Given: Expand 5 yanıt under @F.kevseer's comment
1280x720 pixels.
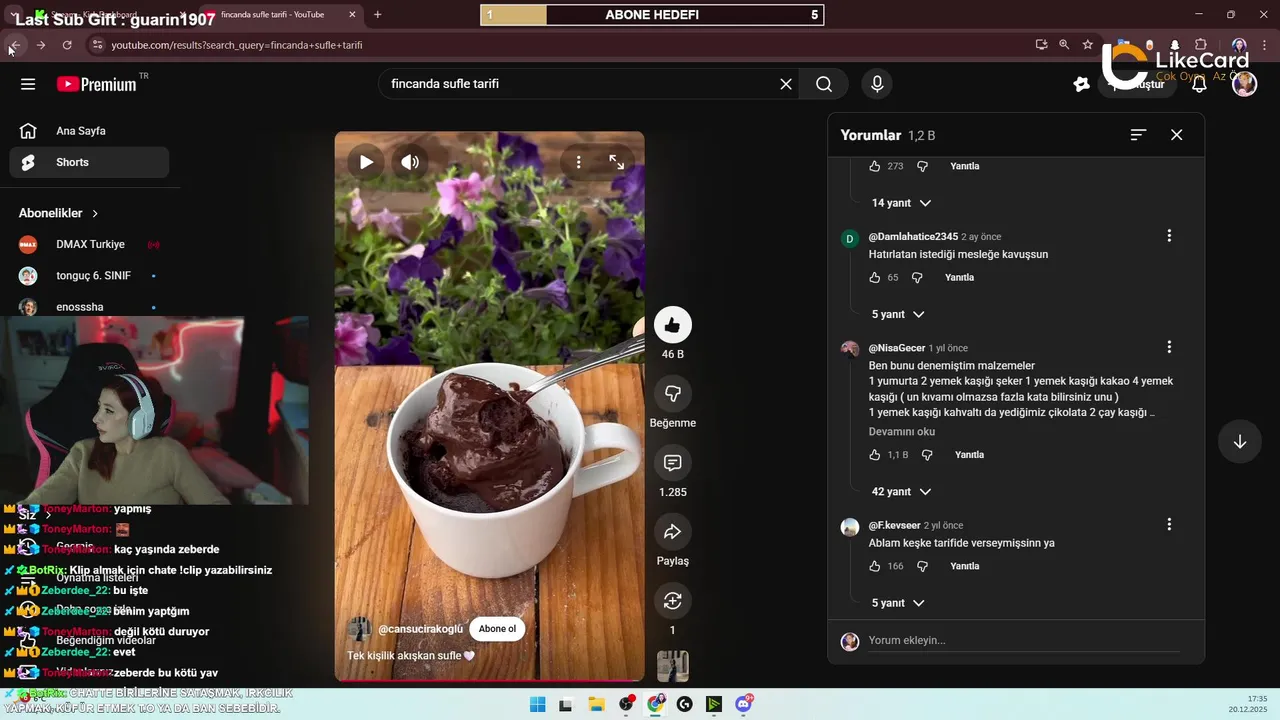Looking at the screenshot, I should 897,603.
